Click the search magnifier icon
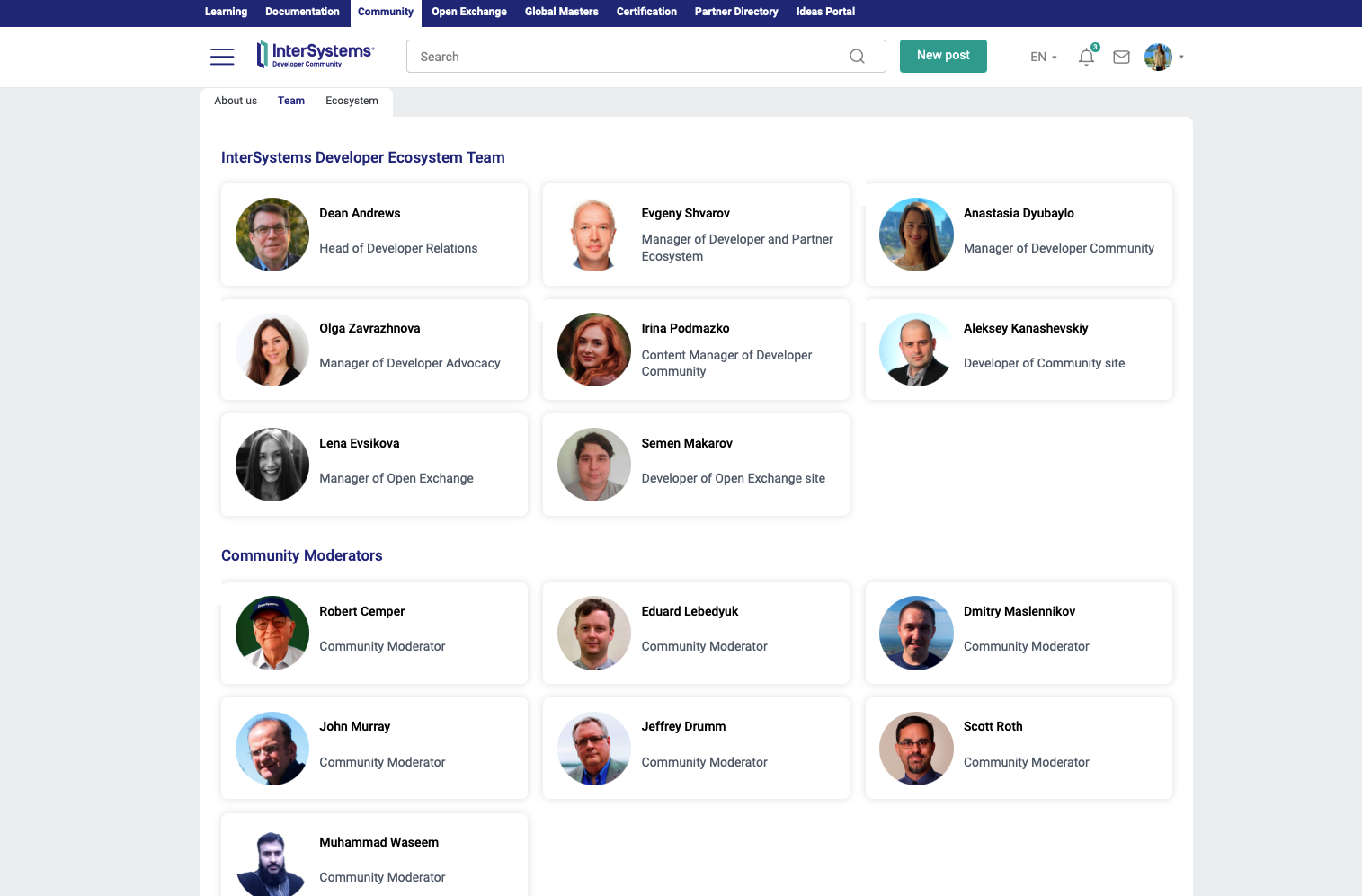 click(857, 57)
